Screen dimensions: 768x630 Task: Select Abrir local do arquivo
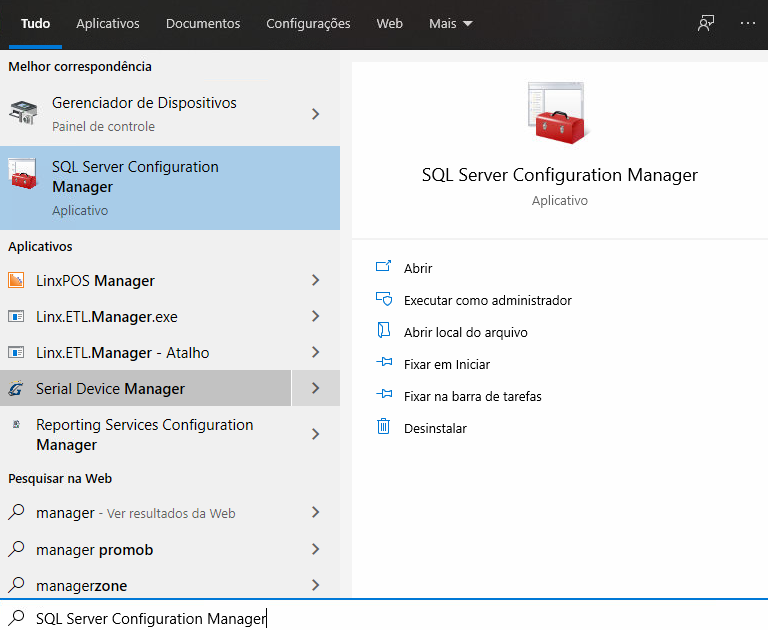coord(465,332)
